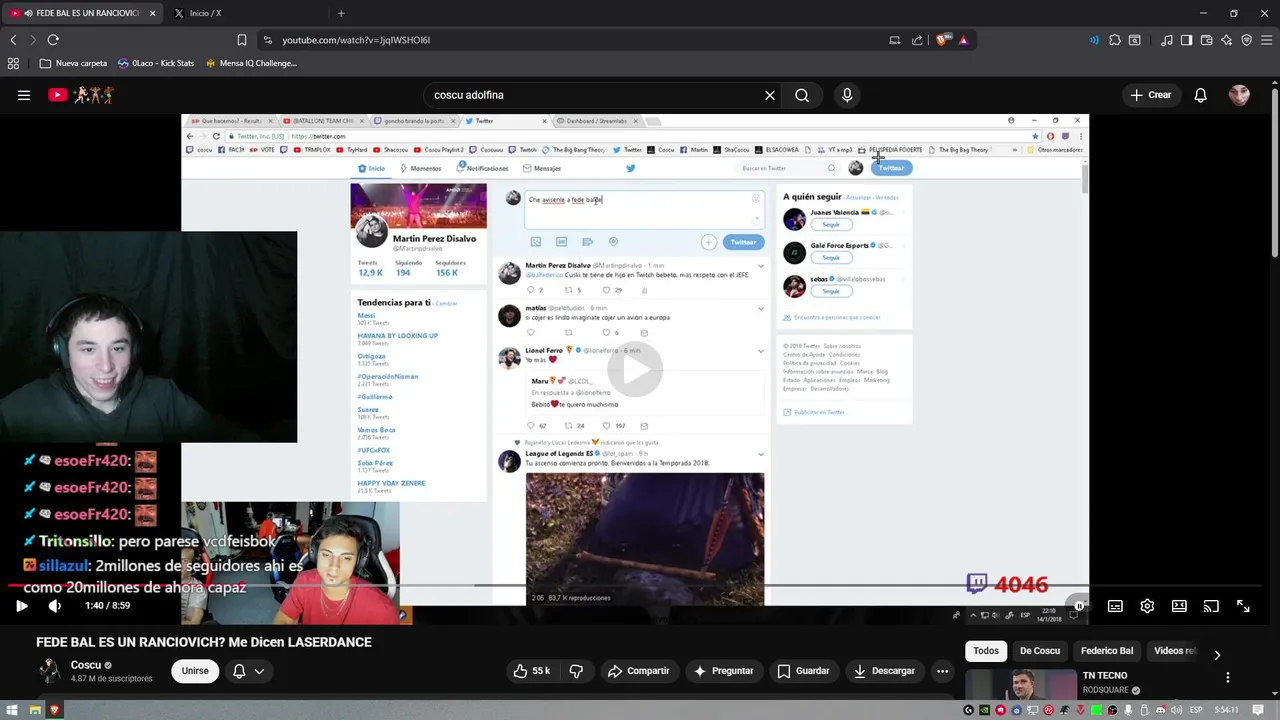The width and height of the screenshot is (1280, 720).
Task: Clear the search box text
Action: [770, 95]
